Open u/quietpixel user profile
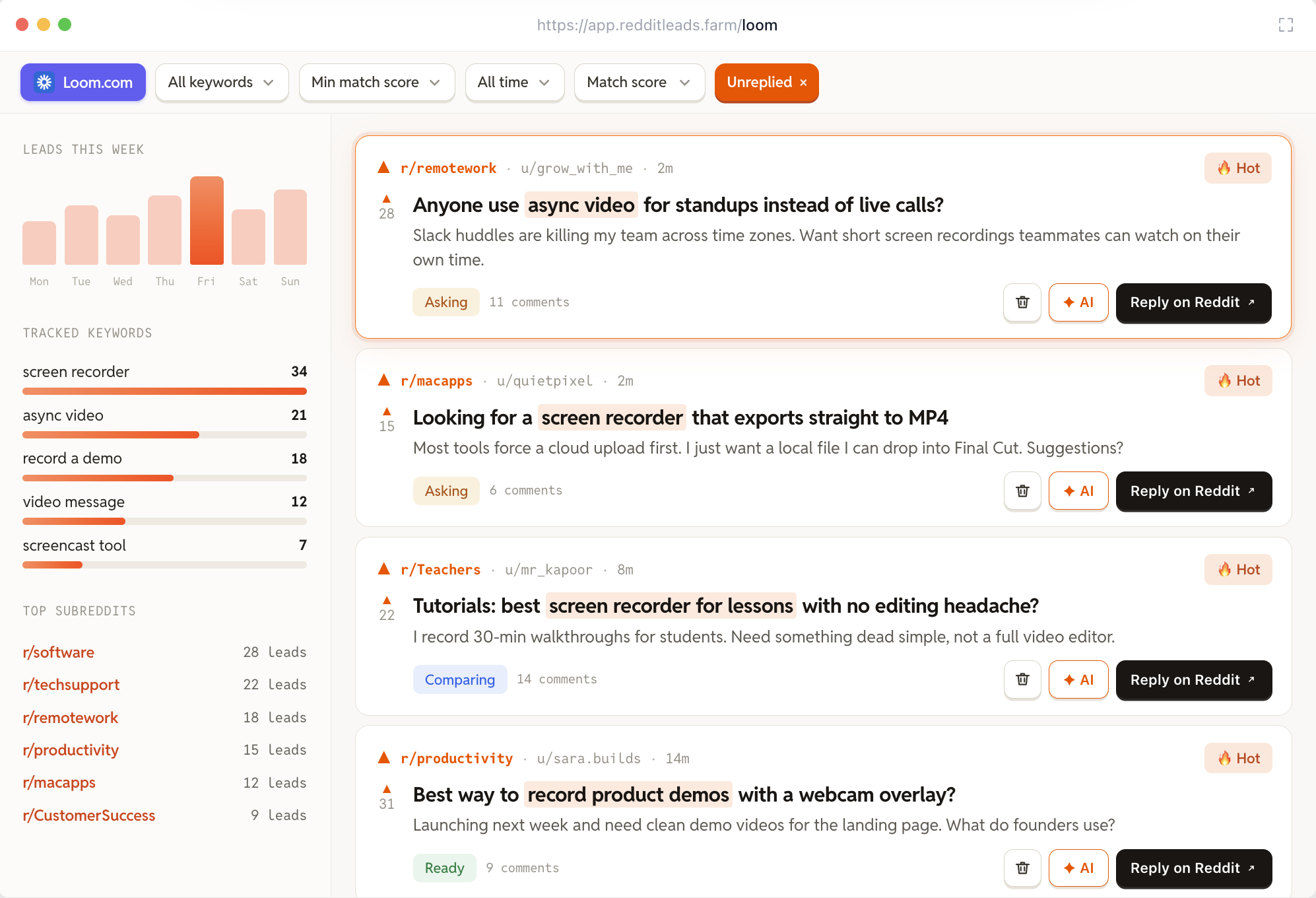Image resolution: width=1316 pixels, height=898 pixels. (x=545, y=381)
